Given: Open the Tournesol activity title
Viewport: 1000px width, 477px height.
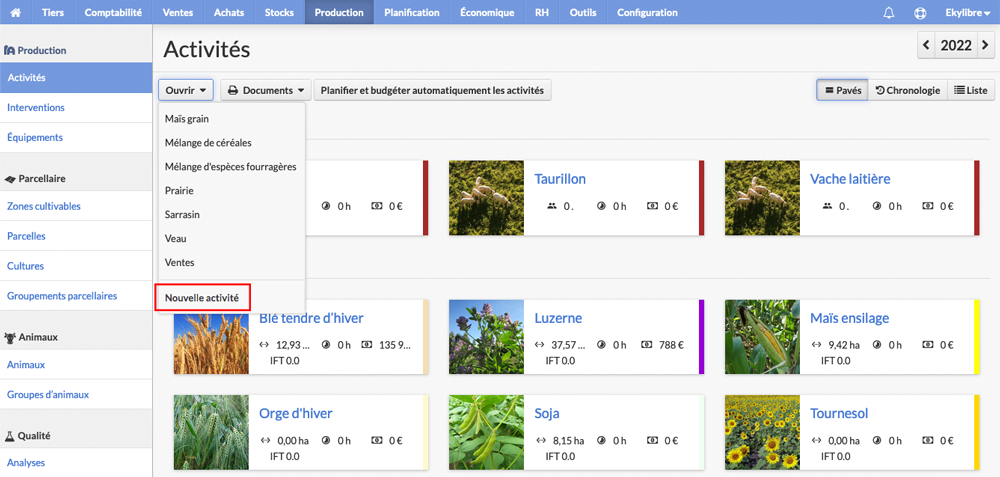Looking at the screenshot, I should point(839,413).
